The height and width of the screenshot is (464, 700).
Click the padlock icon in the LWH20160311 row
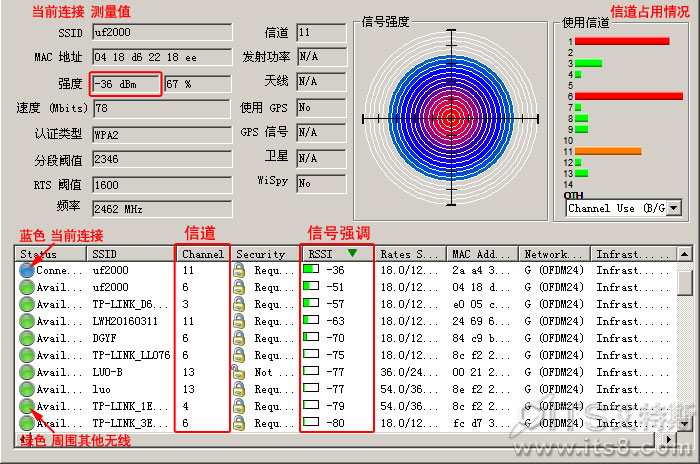[239, 321]
